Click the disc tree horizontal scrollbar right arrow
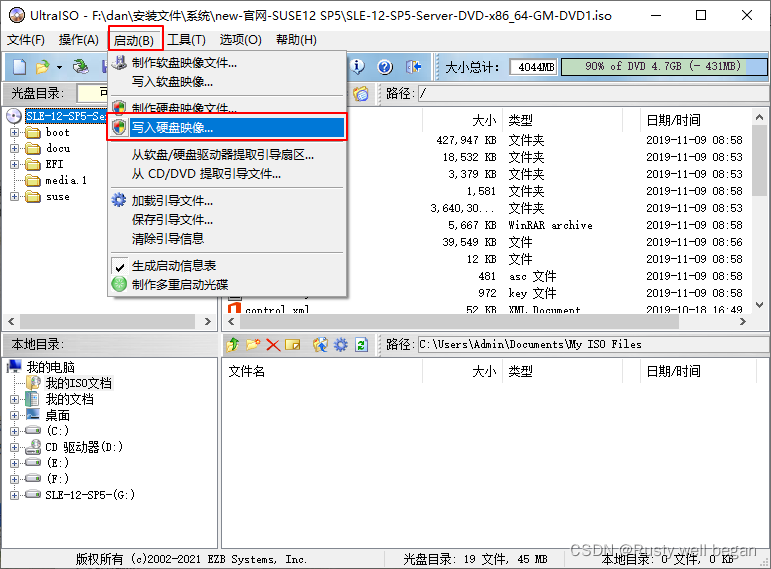 click(208, 322)
